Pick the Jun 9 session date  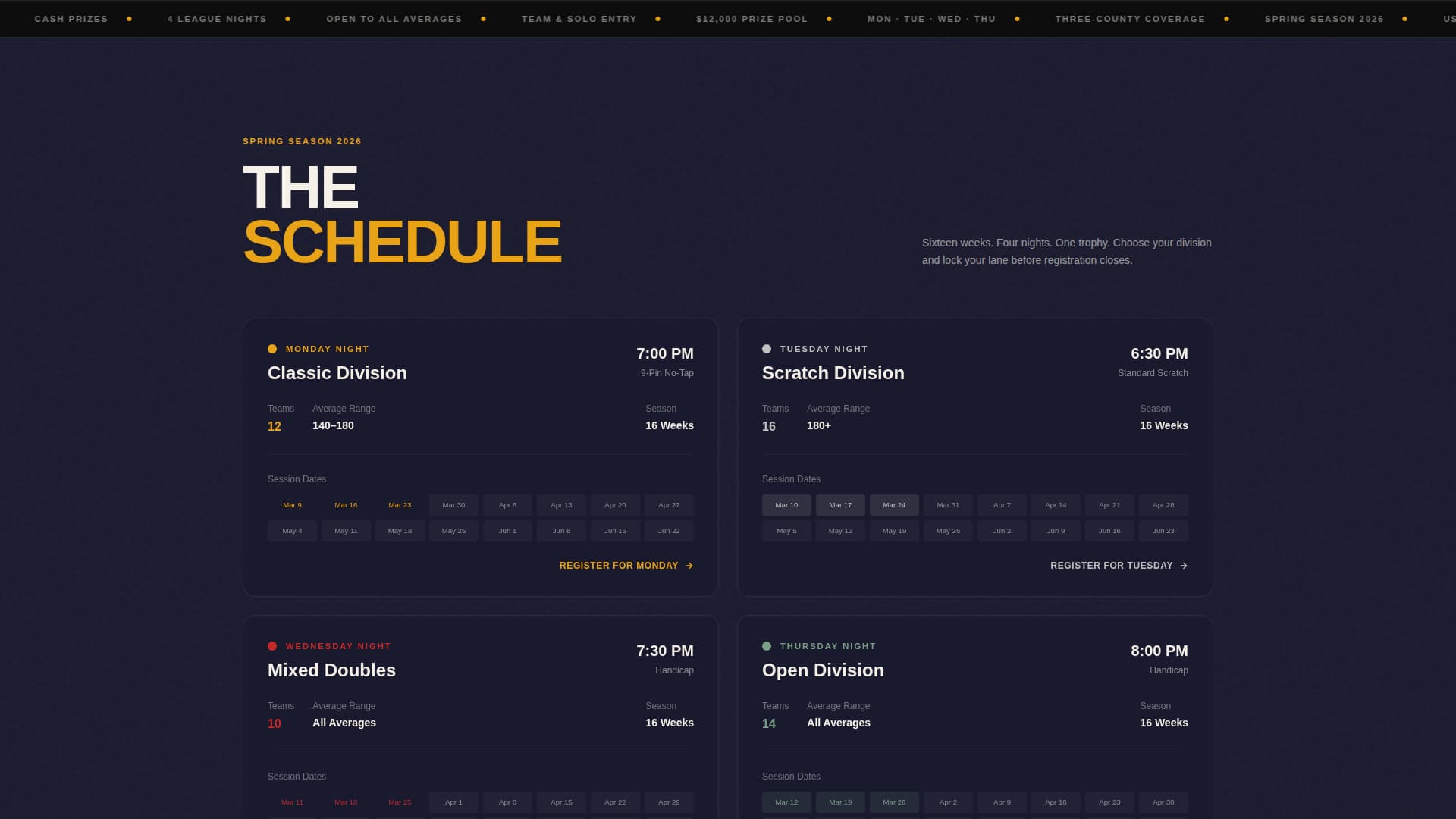coord(1056,531)
